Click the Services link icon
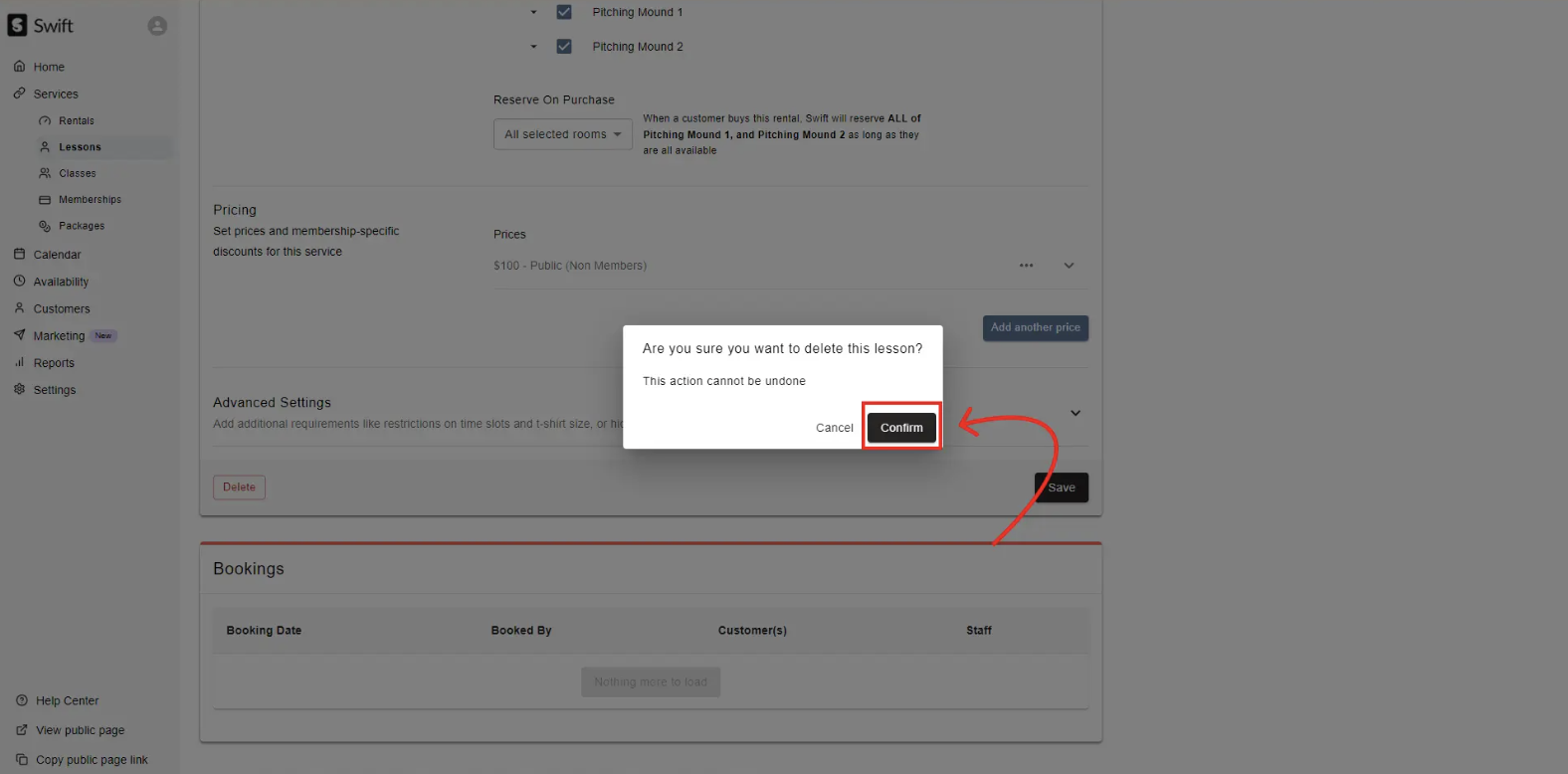The image size is (1568, 774). [19, 94]
